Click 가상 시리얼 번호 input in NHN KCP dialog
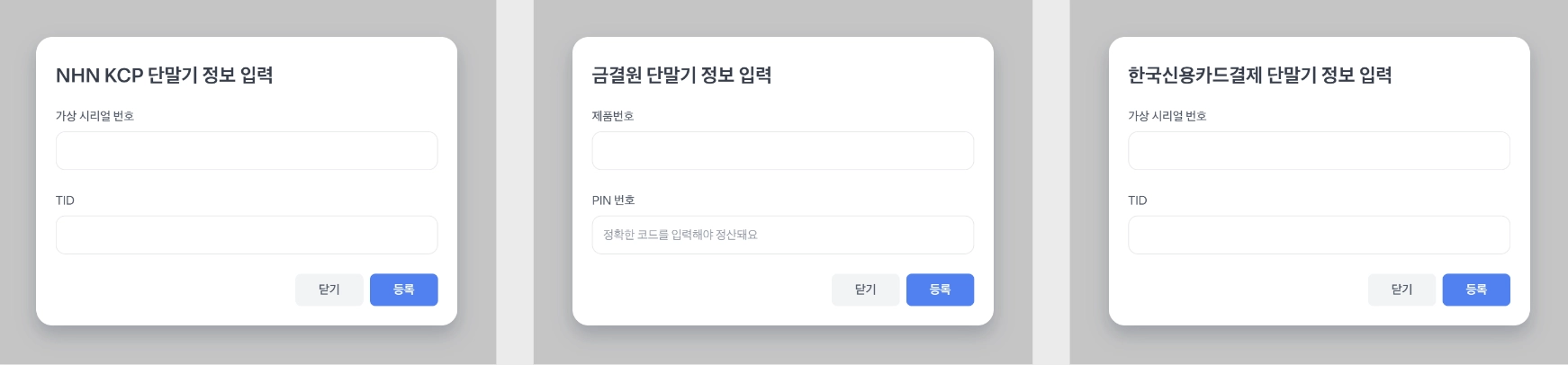 tap(247, 151)
